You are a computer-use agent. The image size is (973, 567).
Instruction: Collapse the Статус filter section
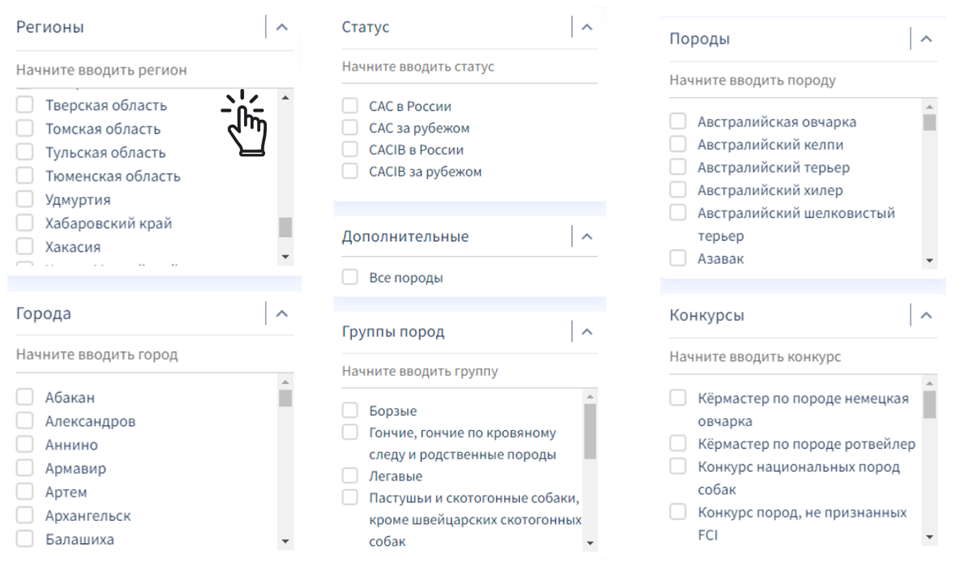click(x=587, y=28)
